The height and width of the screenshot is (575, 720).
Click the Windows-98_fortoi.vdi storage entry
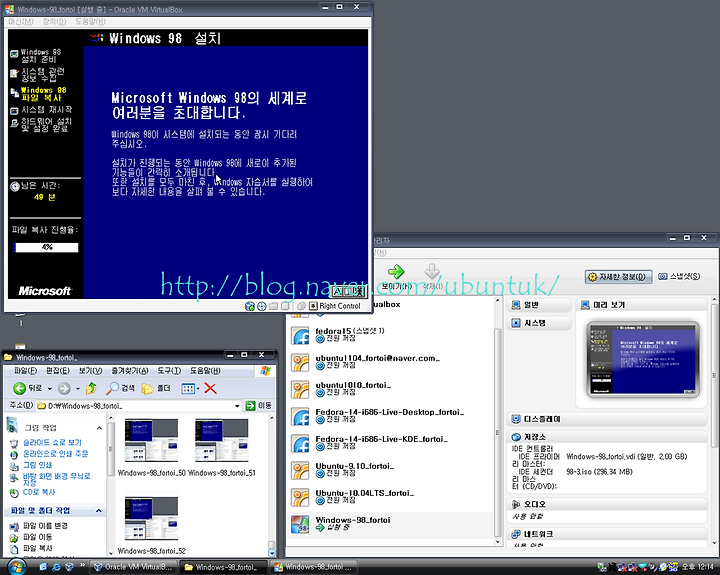point(626,457)
